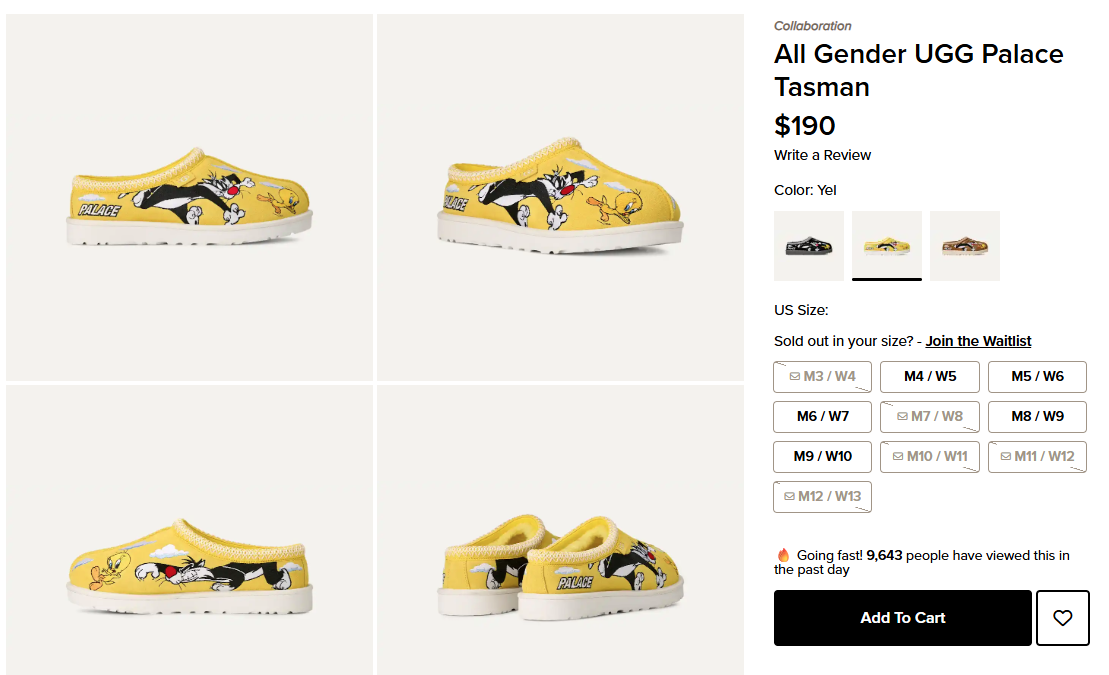This screenshot has width=1109, height=675.
Task: Open the top-left side view shoe image
Action: pos(189,197)
